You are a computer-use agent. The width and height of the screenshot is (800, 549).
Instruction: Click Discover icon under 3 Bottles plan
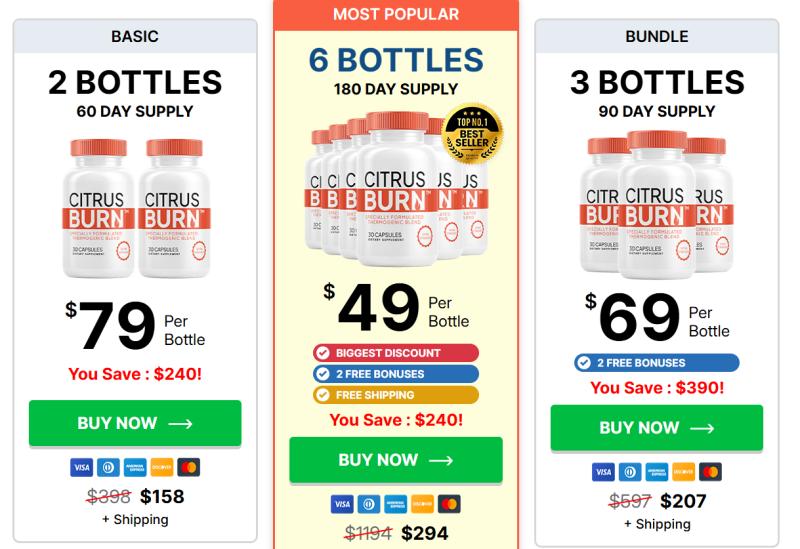pyautogui.click(x=683, y=472)
